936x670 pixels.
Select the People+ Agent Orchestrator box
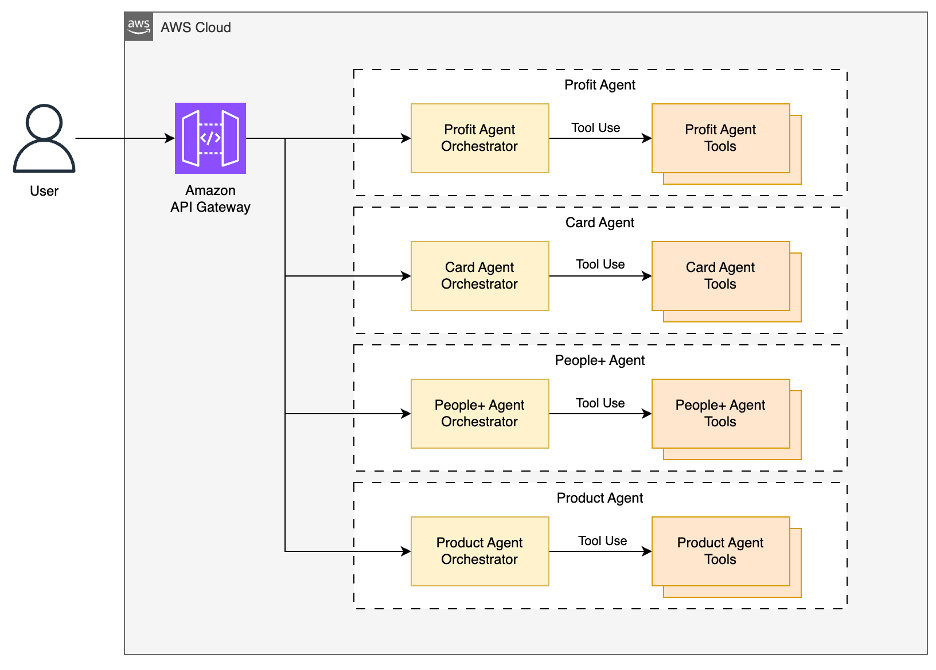tap(480, 413)
